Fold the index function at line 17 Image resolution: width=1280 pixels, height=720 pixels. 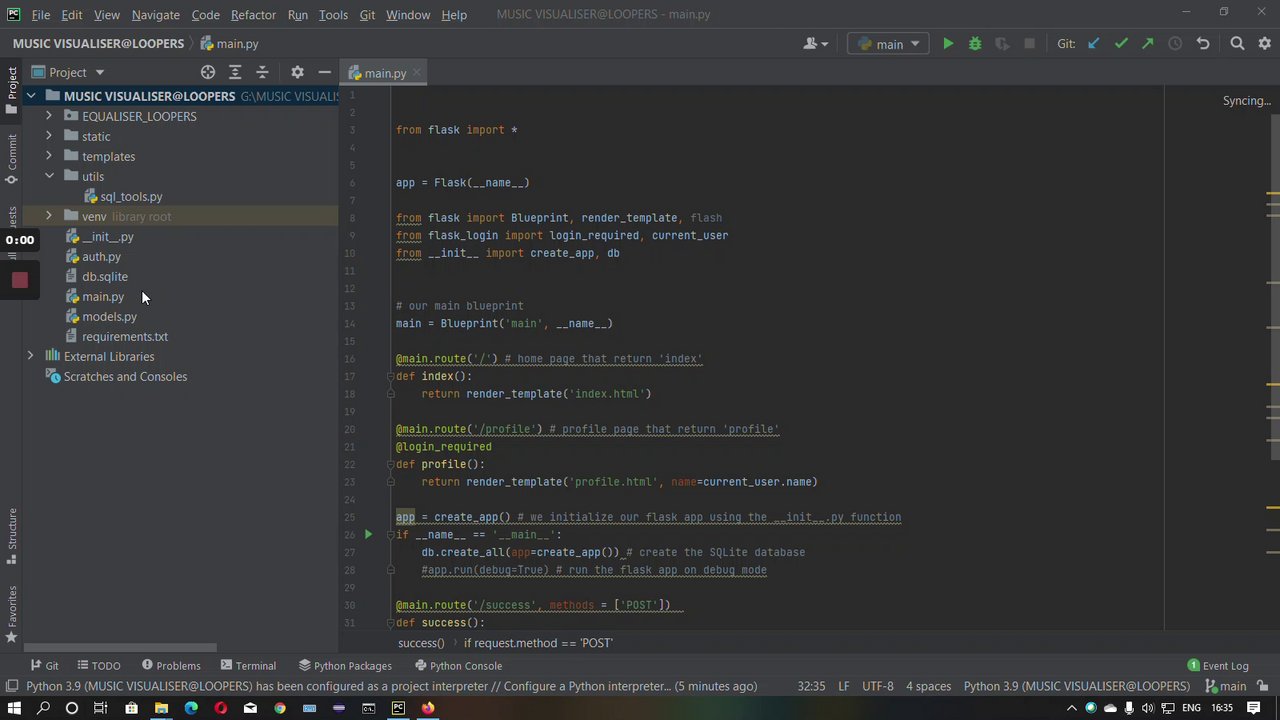(x=389, y=376)
